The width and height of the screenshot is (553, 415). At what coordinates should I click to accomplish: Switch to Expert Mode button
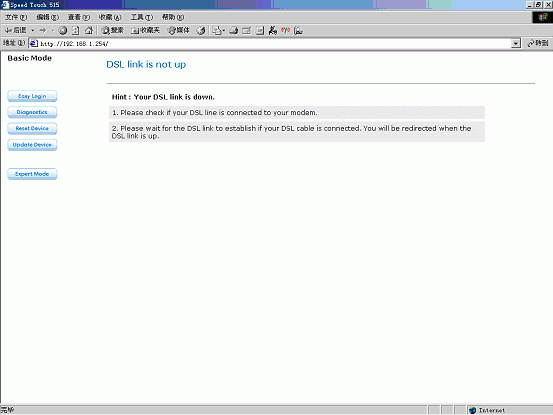(x=32, y=174)
